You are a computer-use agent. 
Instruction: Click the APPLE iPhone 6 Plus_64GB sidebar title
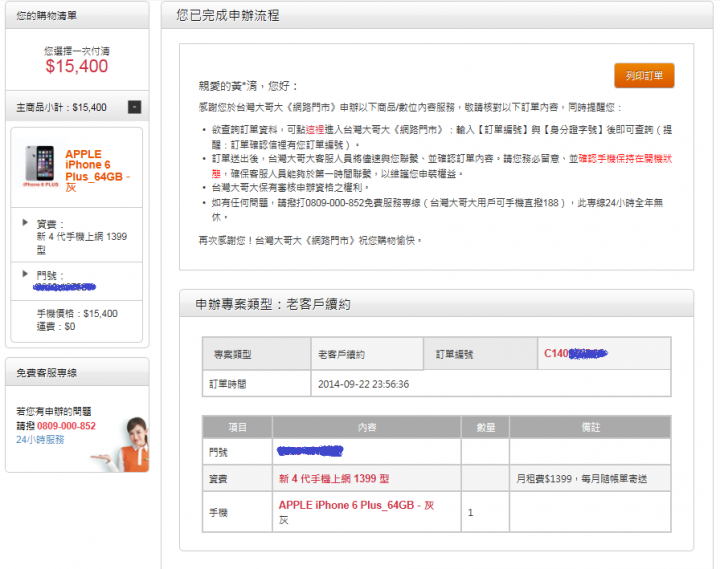(x=97, y=170)
